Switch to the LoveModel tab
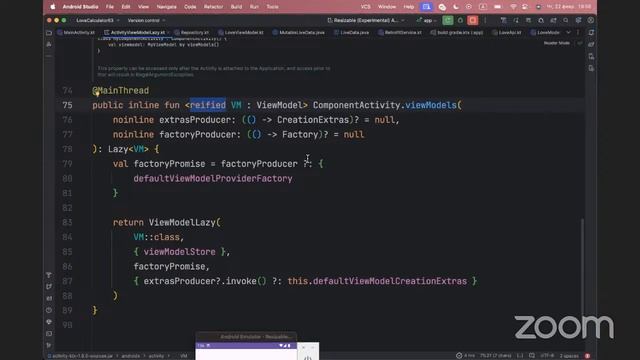 pos(545,33)
